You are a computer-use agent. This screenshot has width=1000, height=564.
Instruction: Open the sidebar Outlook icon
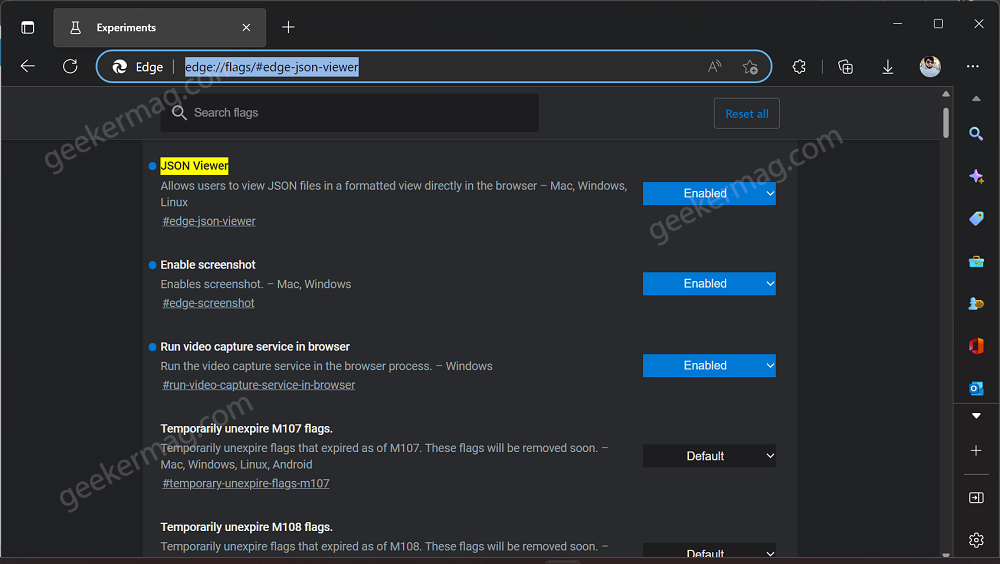pos(976,388)
